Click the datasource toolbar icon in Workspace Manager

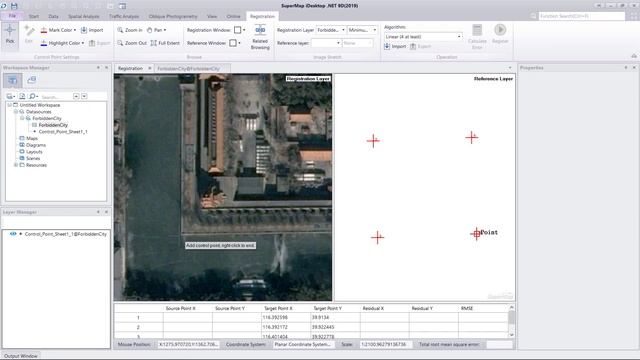[10, 96]
